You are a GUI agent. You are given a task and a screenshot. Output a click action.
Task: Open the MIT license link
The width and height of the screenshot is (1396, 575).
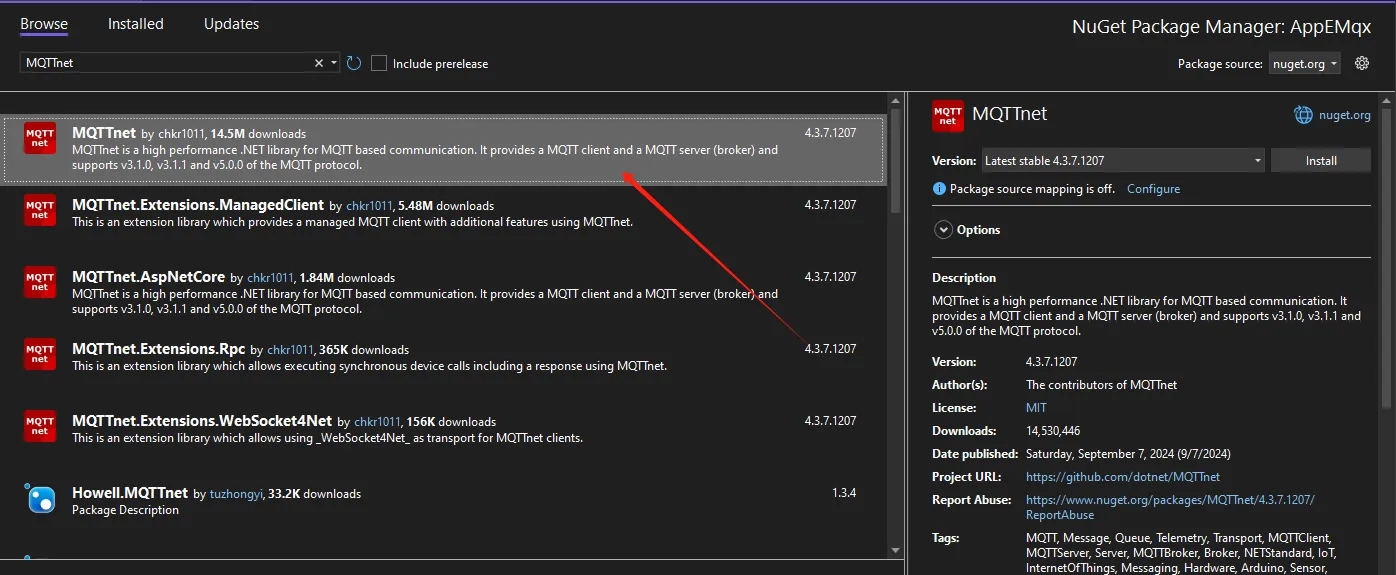click(x=1036, y=408)
